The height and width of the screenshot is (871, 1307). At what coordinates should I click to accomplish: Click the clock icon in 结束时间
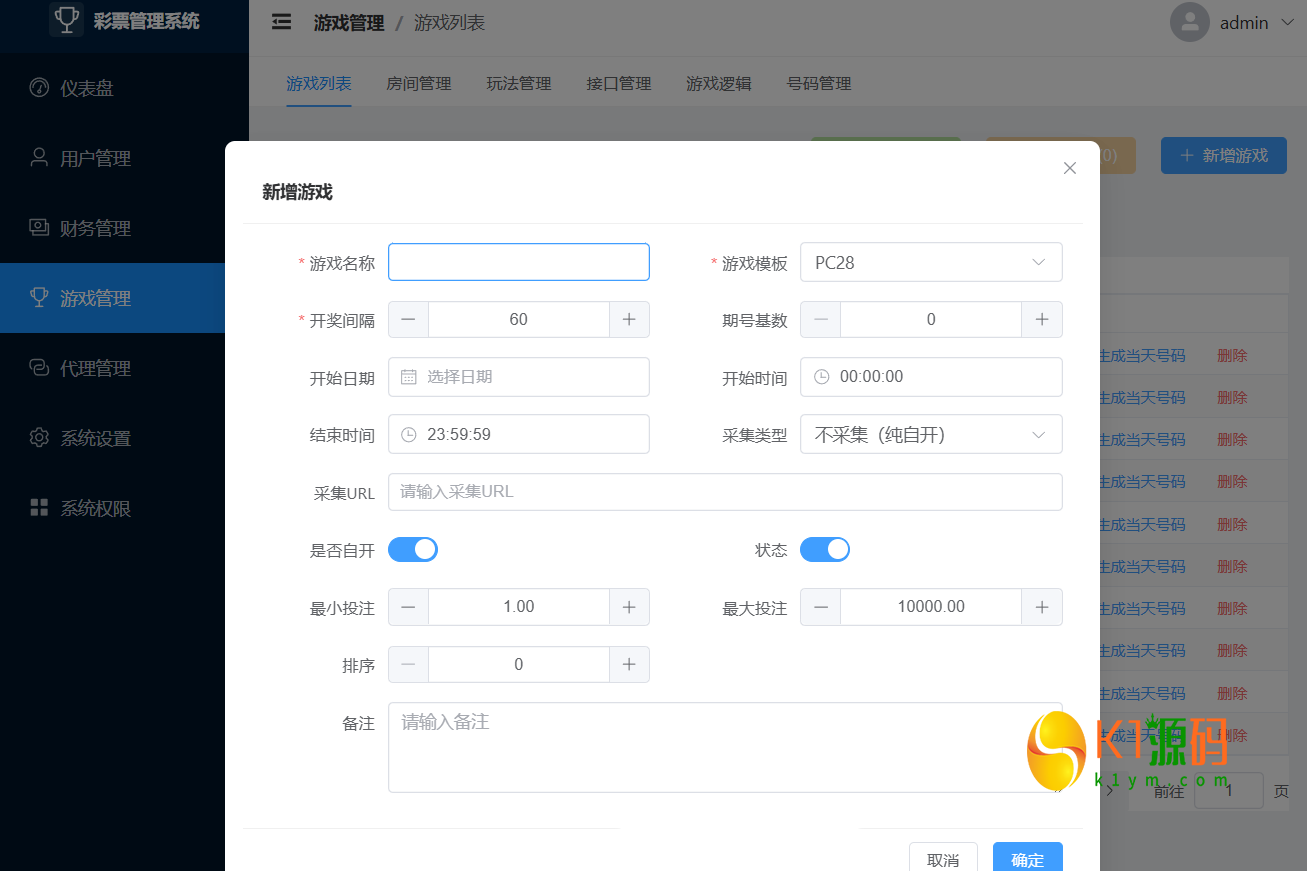pos(408,434)
